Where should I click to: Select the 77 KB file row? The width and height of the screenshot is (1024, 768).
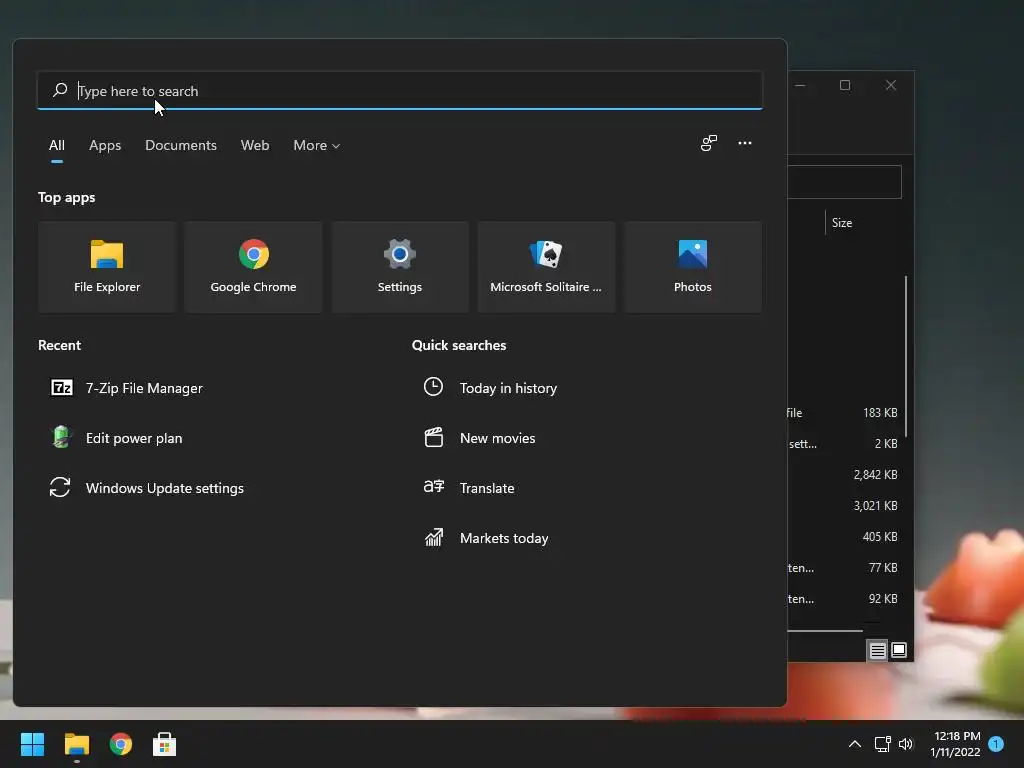[x=844, y=568]
